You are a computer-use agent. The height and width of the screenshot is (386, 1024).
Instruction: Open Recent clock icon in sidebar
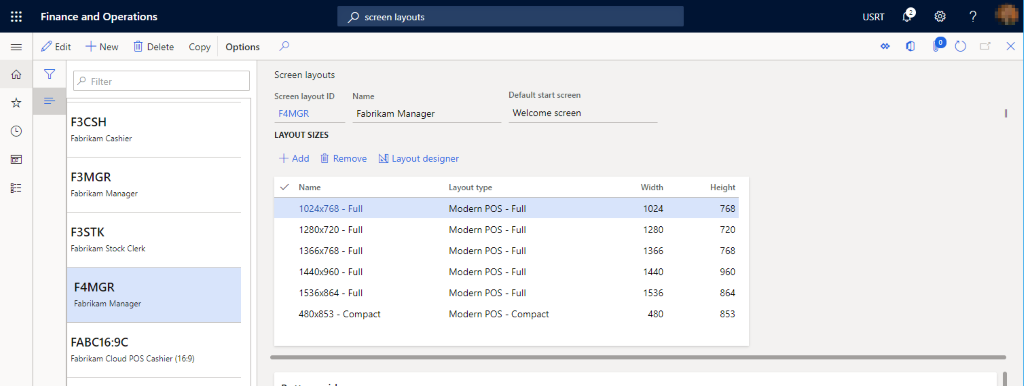tap(16, 131)
